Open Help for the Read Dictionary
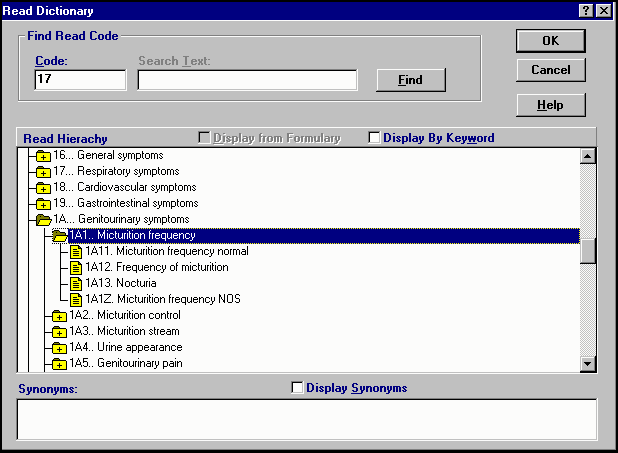This screenshot has width=618, height=453. click(x=550, y=105)
